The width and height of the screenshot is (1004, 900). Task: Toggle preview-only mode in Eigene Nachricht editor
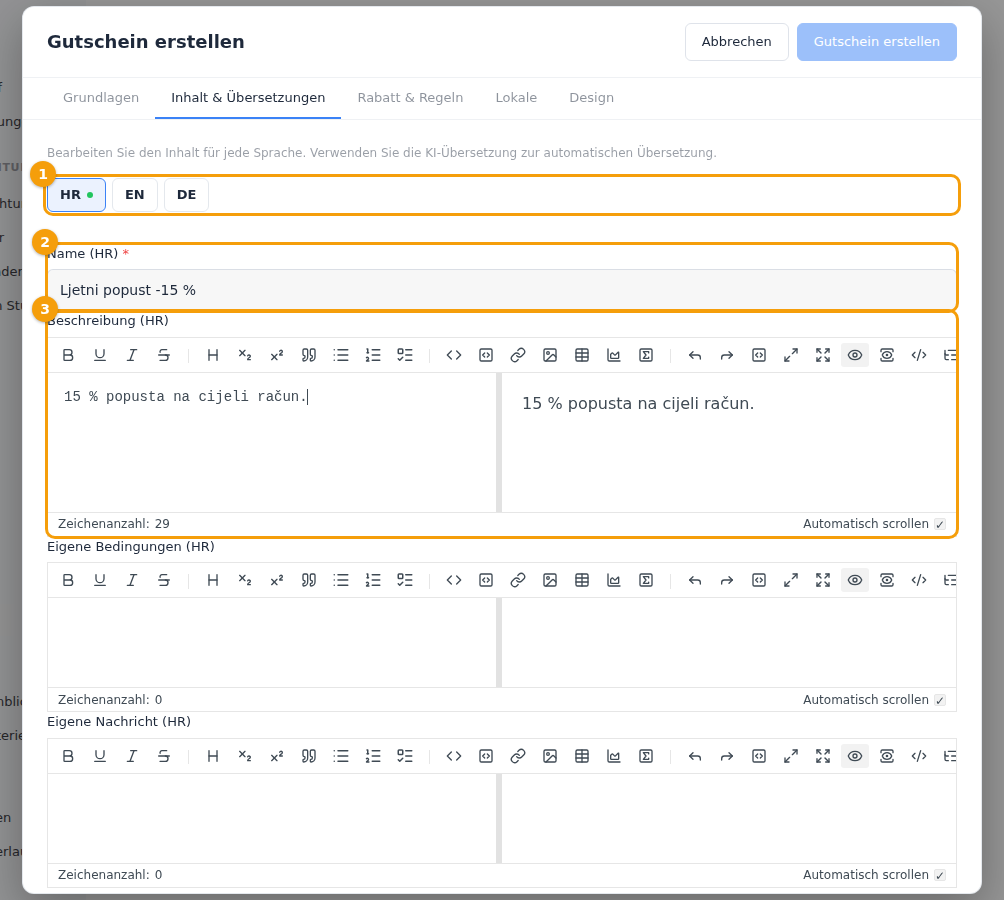pos(887,757)
